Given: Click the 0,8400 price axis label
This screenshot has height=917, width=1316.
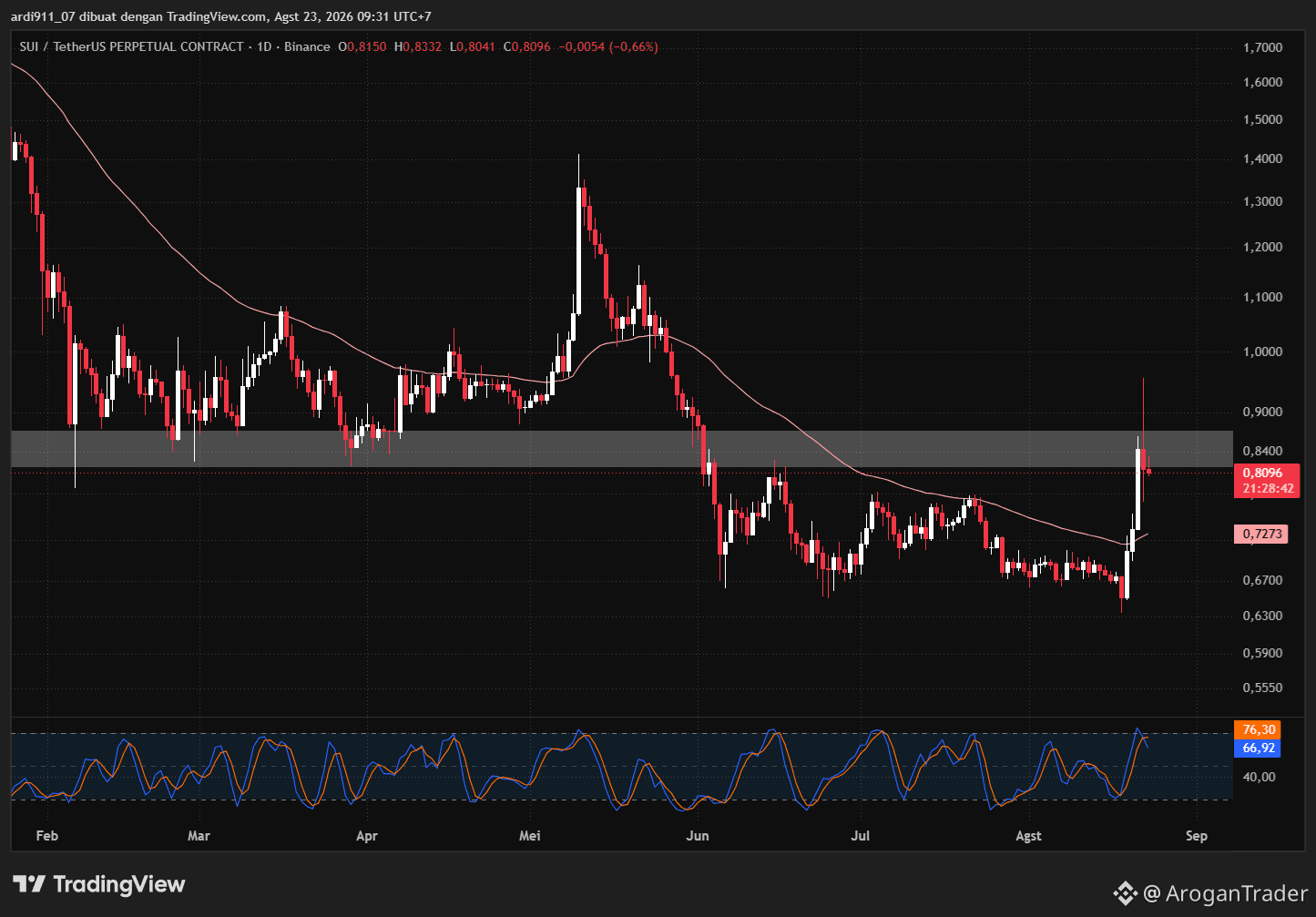Looking at the screenshot, I should (1262, 451).
